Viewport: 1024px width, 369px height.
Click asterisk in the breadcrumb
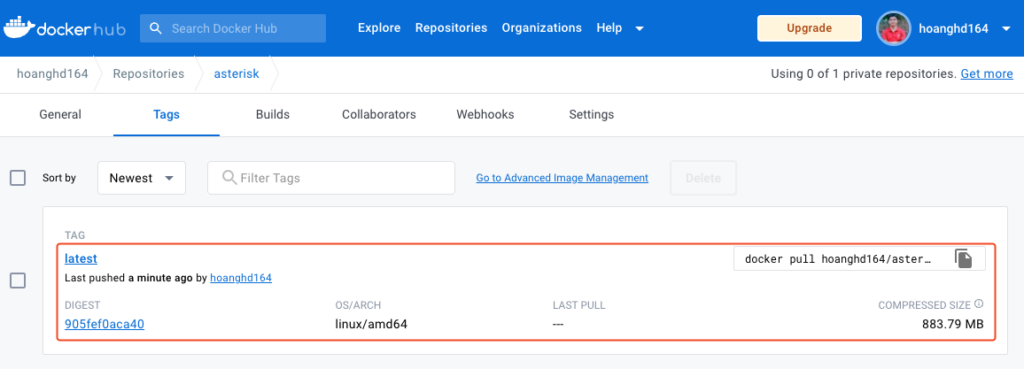coord(236,74)
